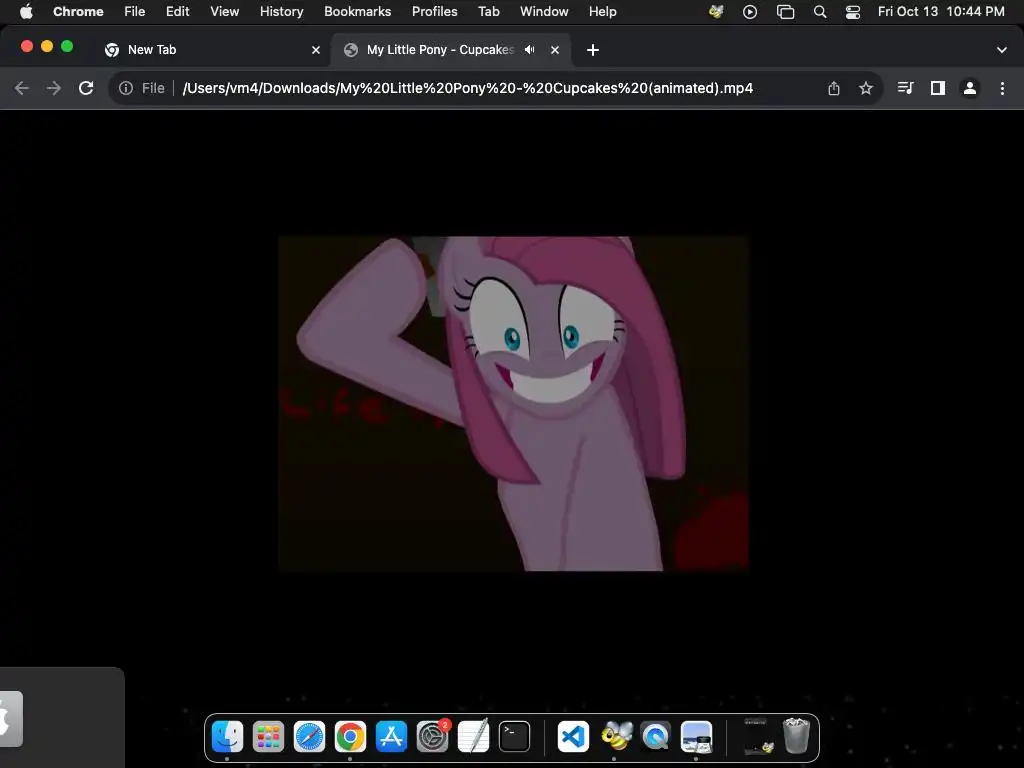The image size is (1024, 768).
Task: Open the Tab menu
Action: point(488,11)
